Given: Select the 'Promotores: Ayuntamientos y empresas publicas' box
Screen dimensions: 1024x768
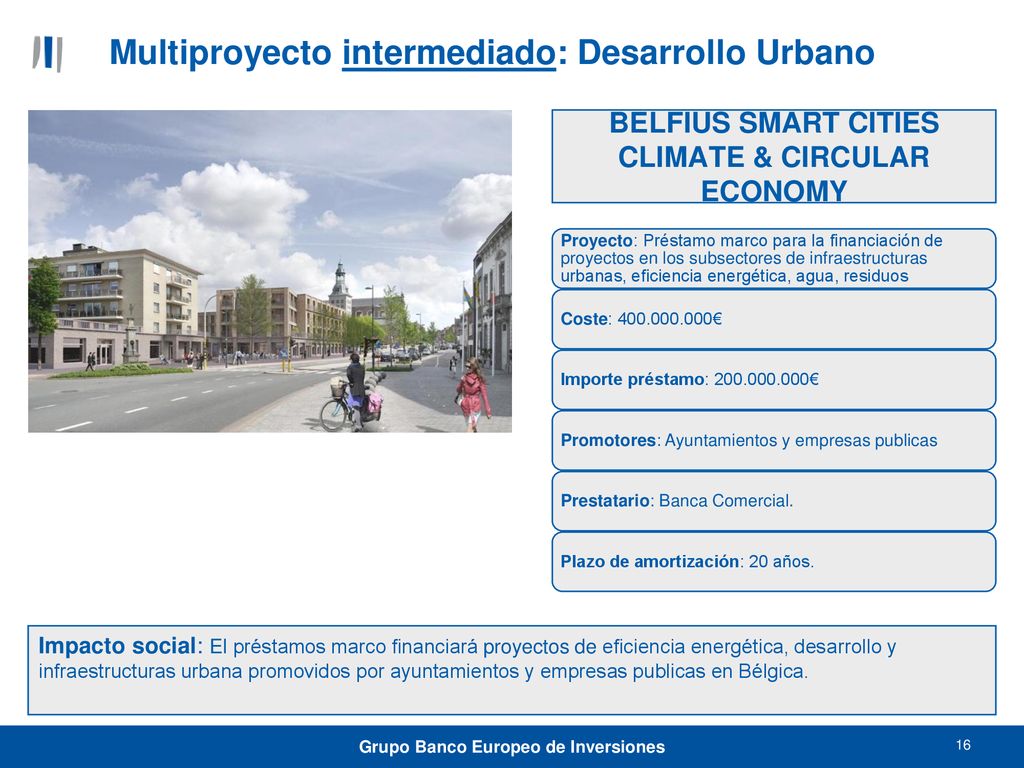Looking at the screenshot, I should [x=774, y=441].
